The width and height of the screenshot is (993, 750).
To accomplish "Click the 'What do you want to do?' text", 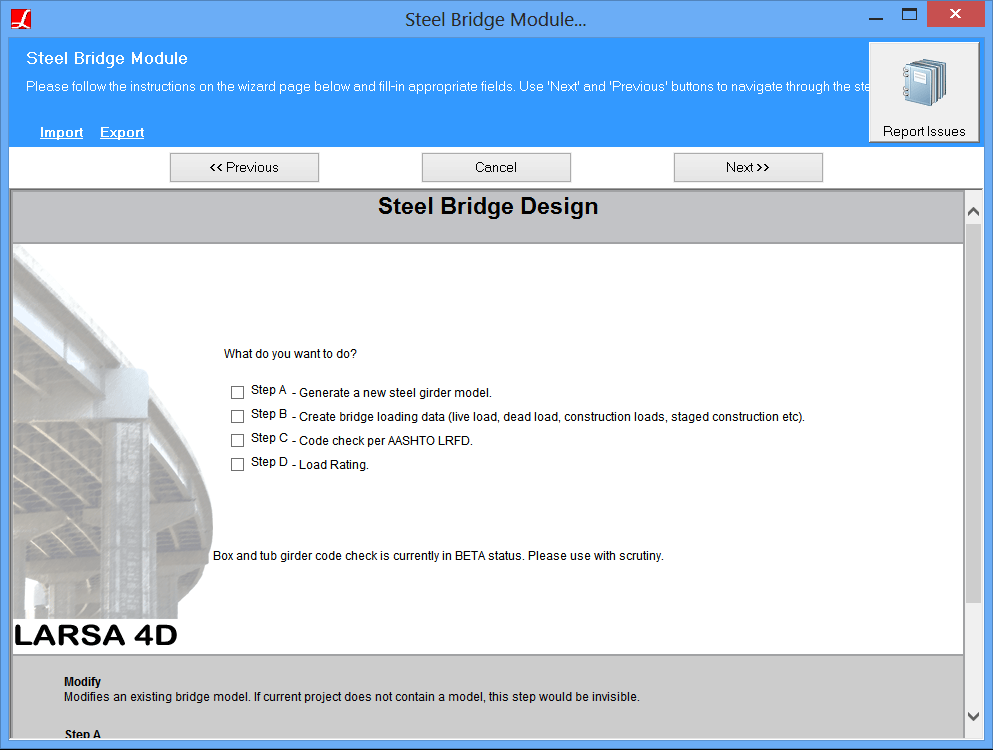I will 290,353.
